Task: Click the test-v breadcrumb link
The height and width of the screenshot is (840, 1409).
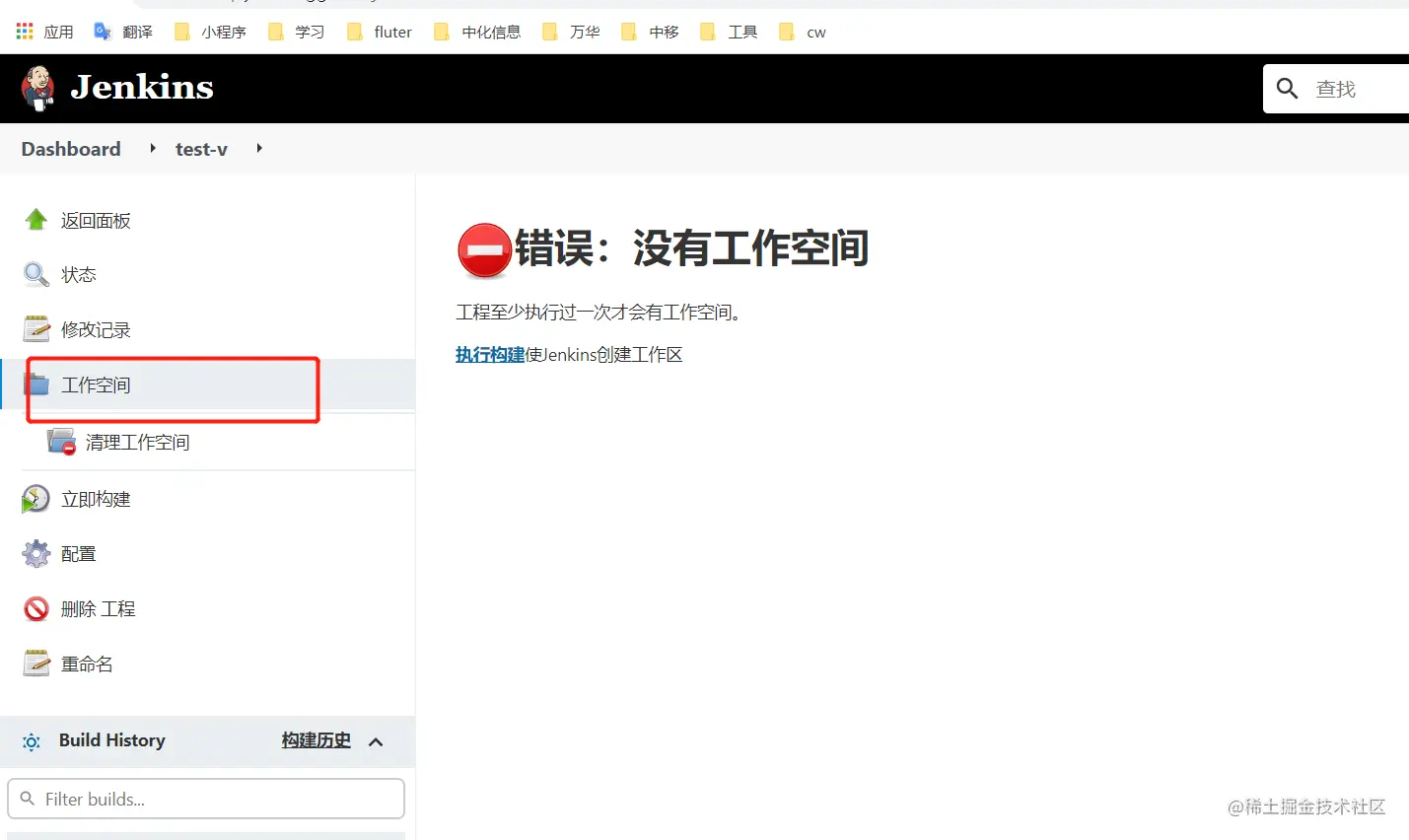Action: [201, 149]
